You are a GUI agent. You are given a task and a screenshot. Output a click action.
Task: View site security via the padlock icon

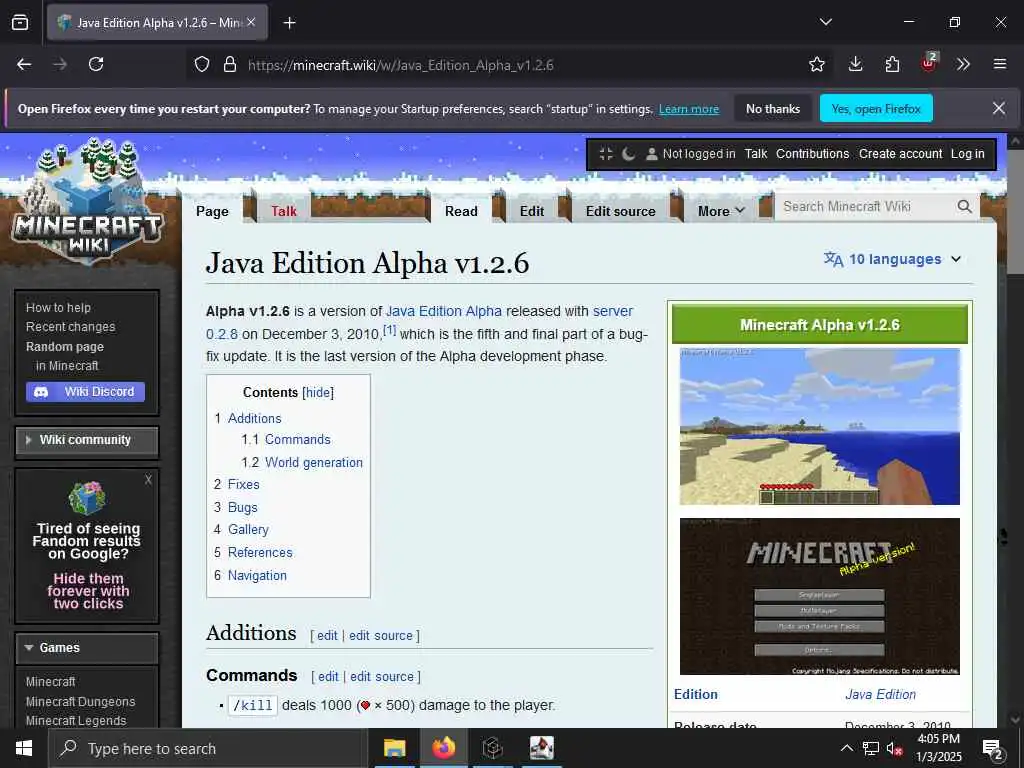(229, 64)
